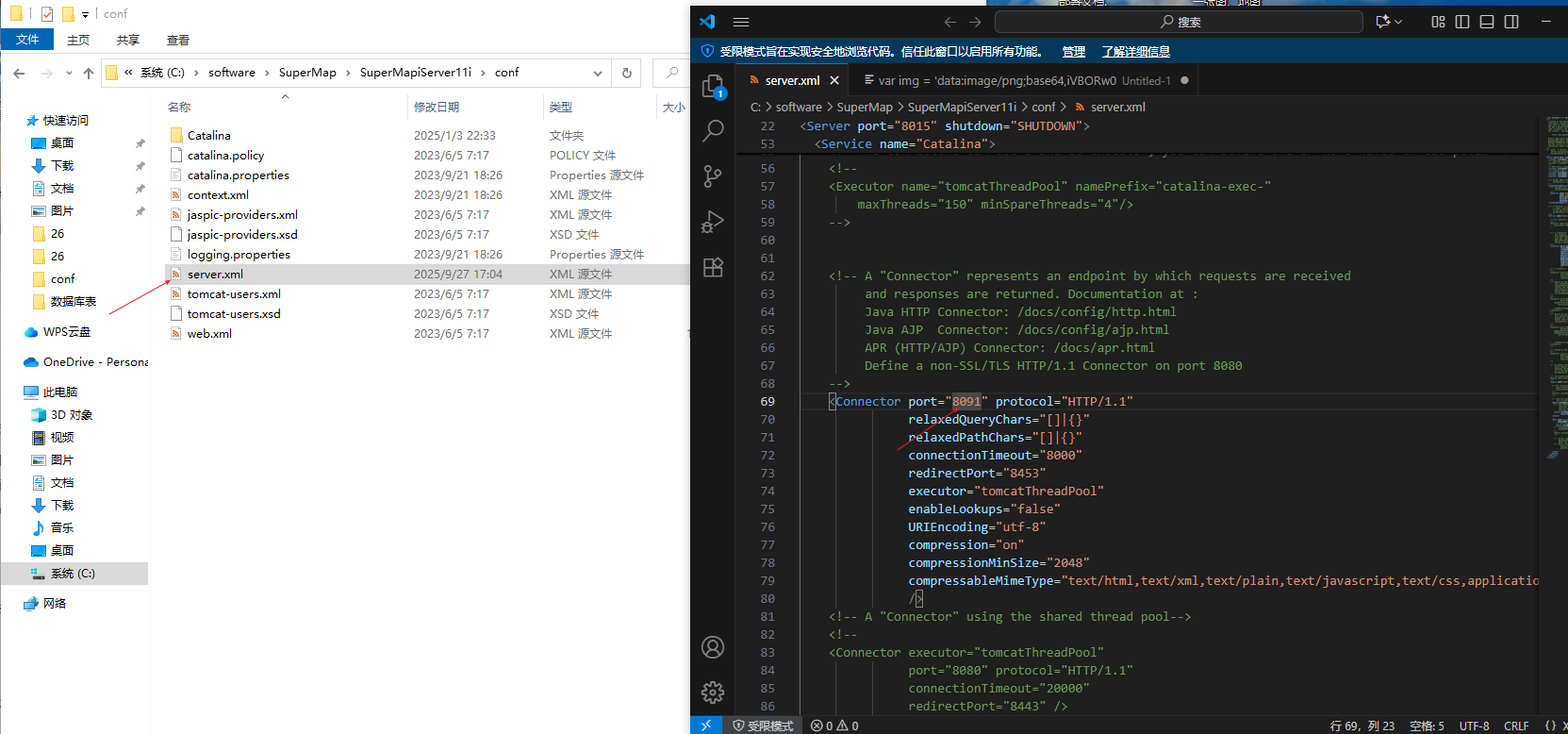Open the Run and Debug view

(713, 222)
